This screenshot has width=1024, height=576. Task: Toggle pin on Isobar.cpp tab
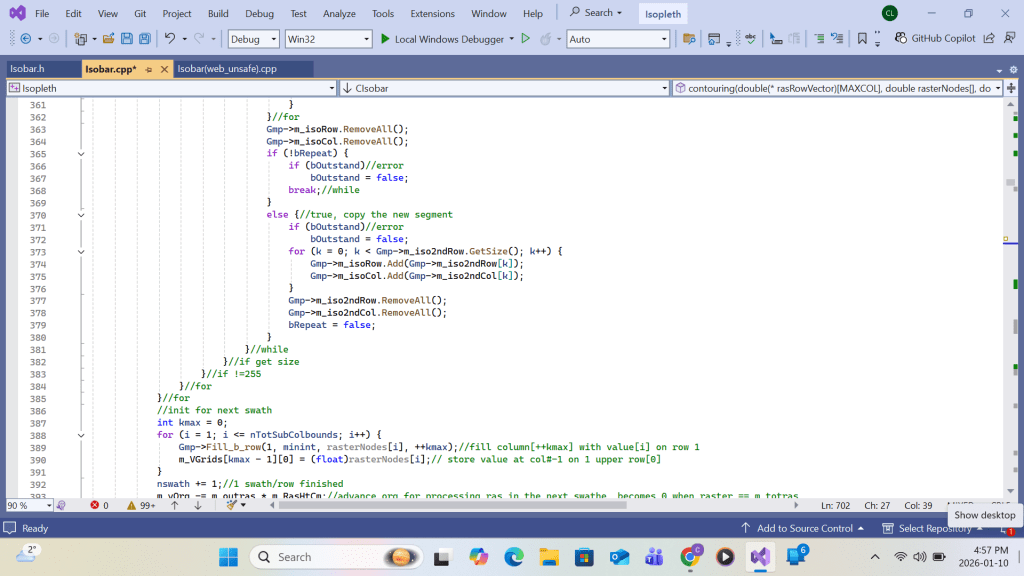(x=149, y=69)
